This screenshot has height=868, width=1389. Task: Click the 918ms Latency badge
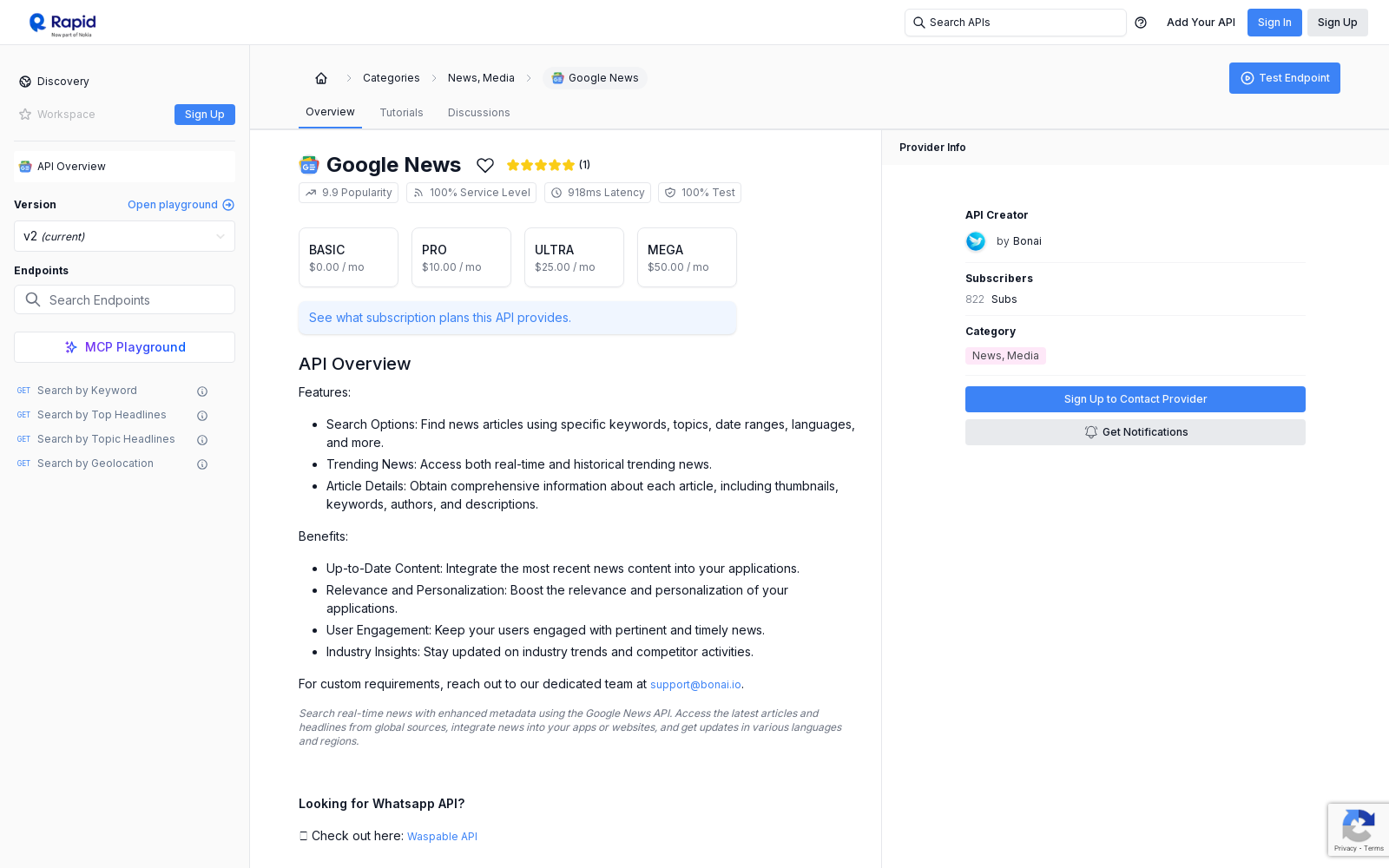[x=597, y=193]
